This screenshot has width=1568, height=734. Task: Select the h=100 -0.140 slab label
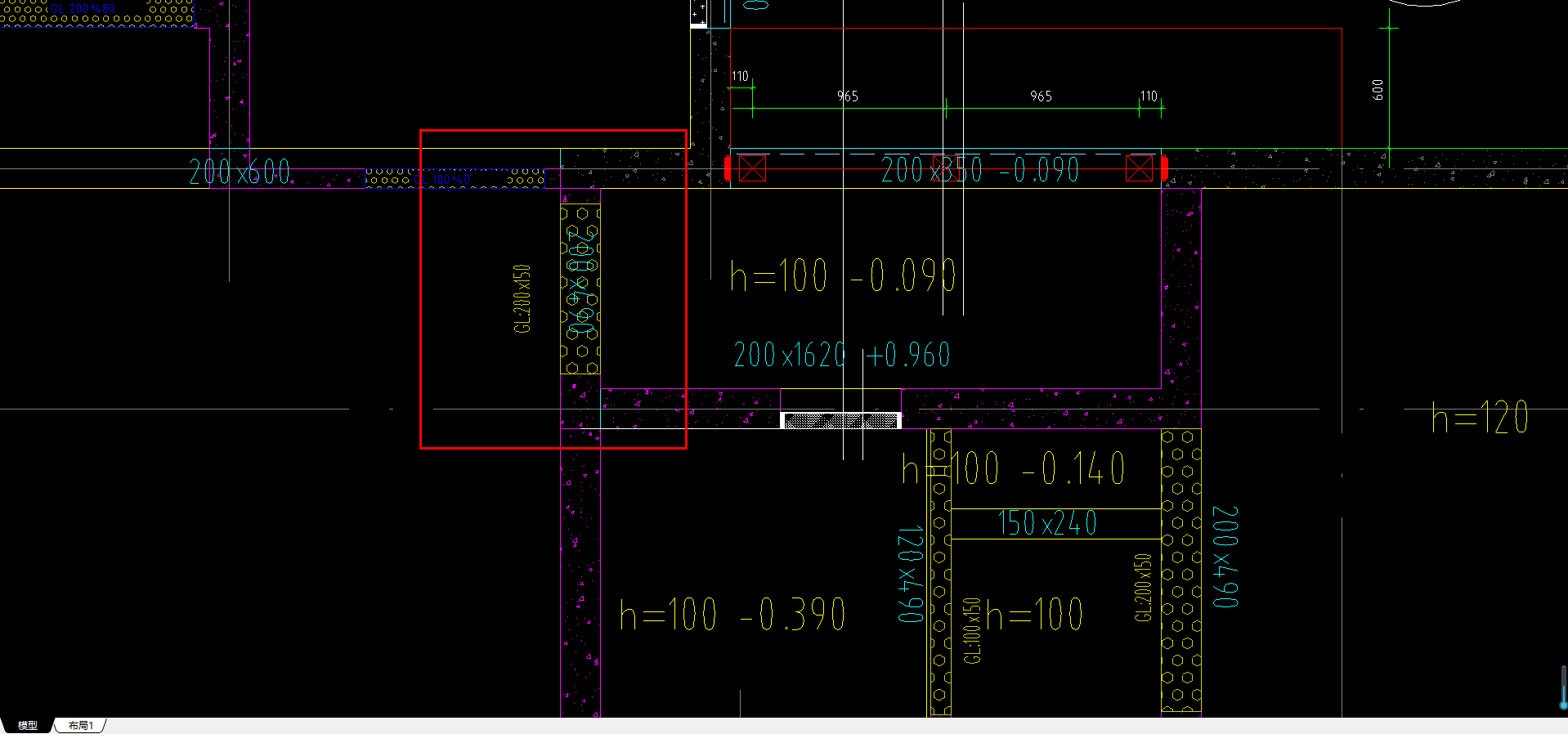point(1013,469)
